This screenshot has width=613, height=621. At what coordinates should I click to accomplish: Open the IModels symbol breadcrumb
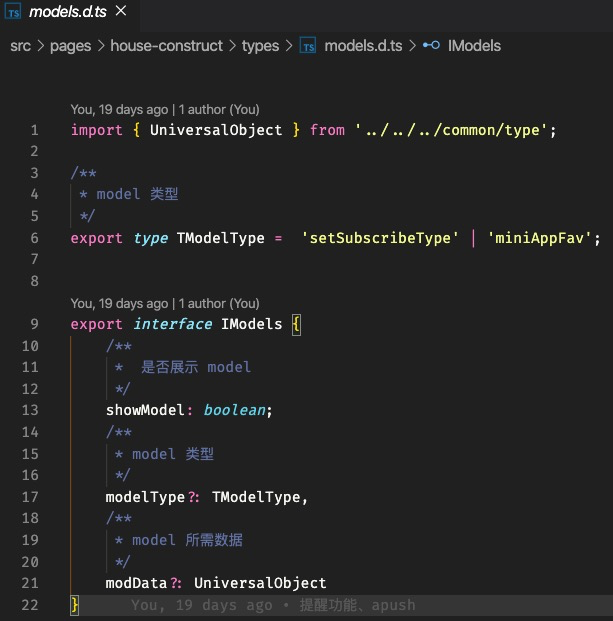click(x=474, y=46)
